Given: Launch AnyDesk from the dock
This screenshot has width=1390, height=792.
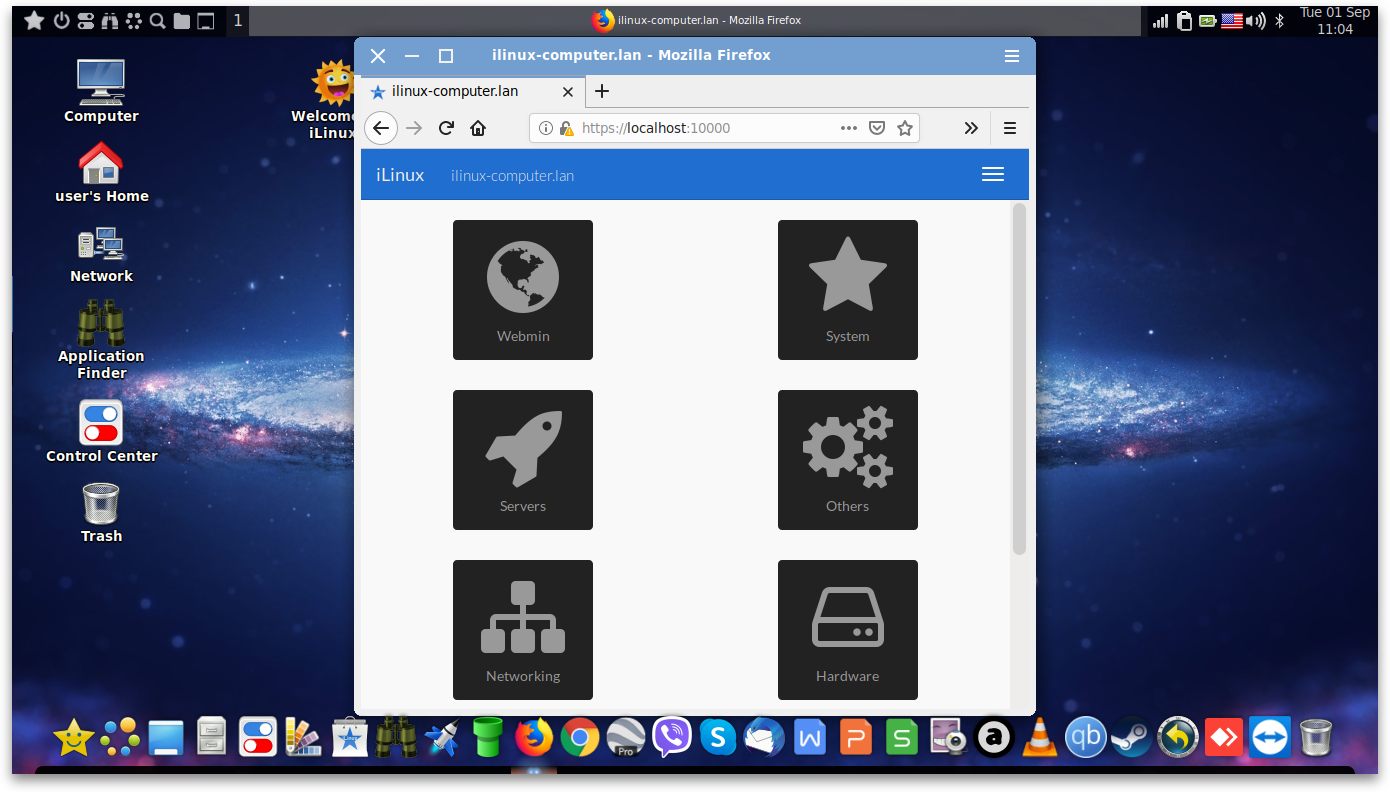Looking at the screenshot, I should 1224,738.
